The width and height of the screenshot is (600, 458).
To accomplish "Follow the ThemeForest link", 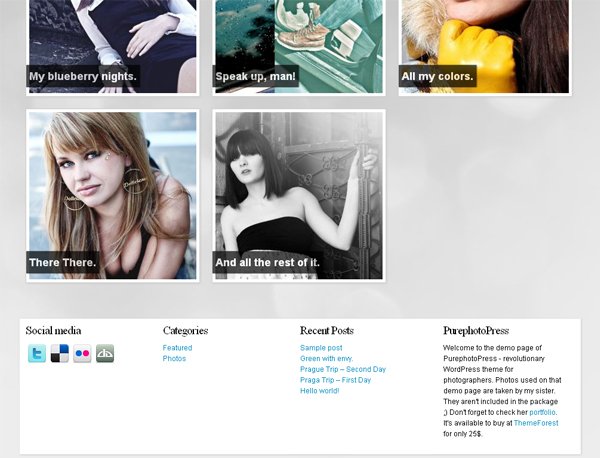I will pos(536,423).
